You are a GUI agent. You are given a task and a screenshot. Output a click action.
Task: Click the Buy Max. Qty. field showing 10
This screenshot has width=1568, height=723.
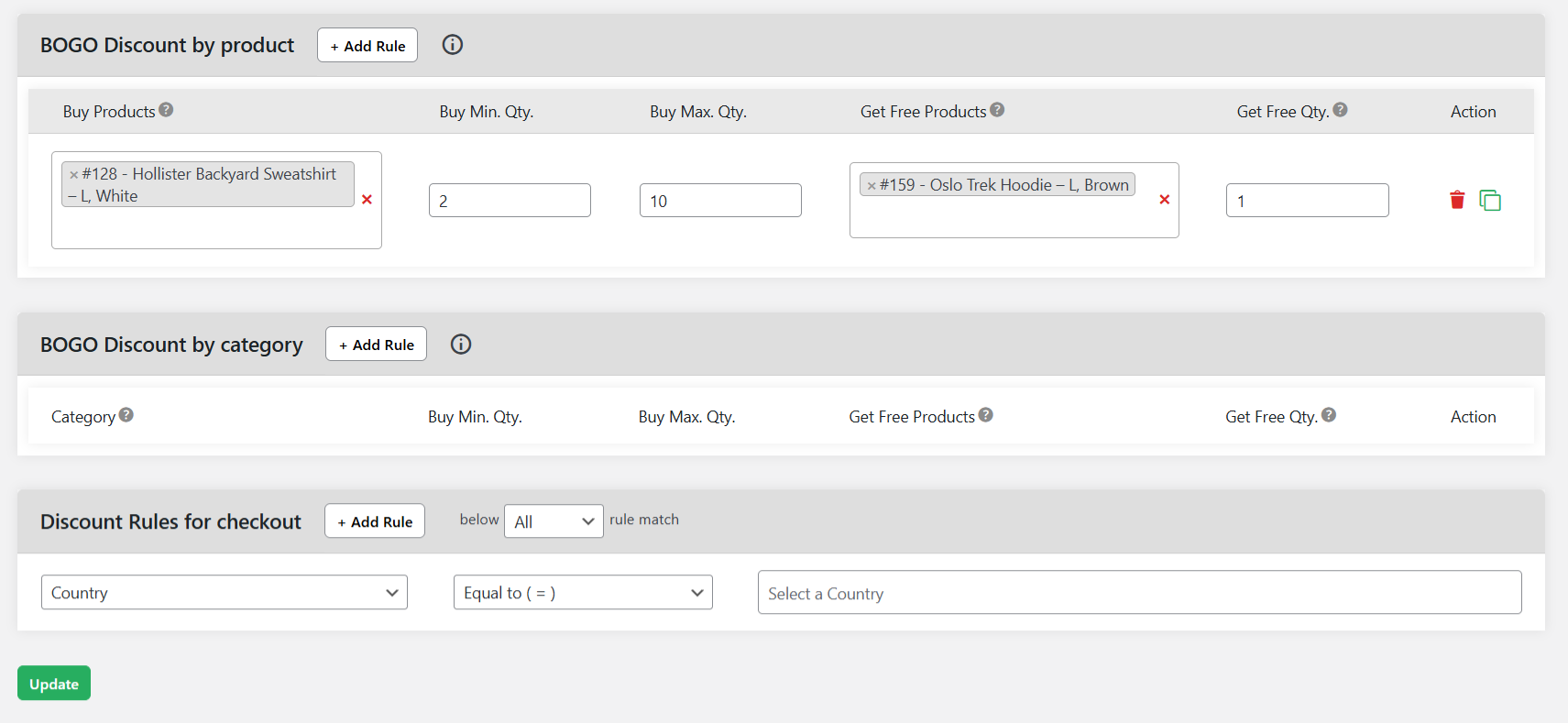tap(720, 201)
